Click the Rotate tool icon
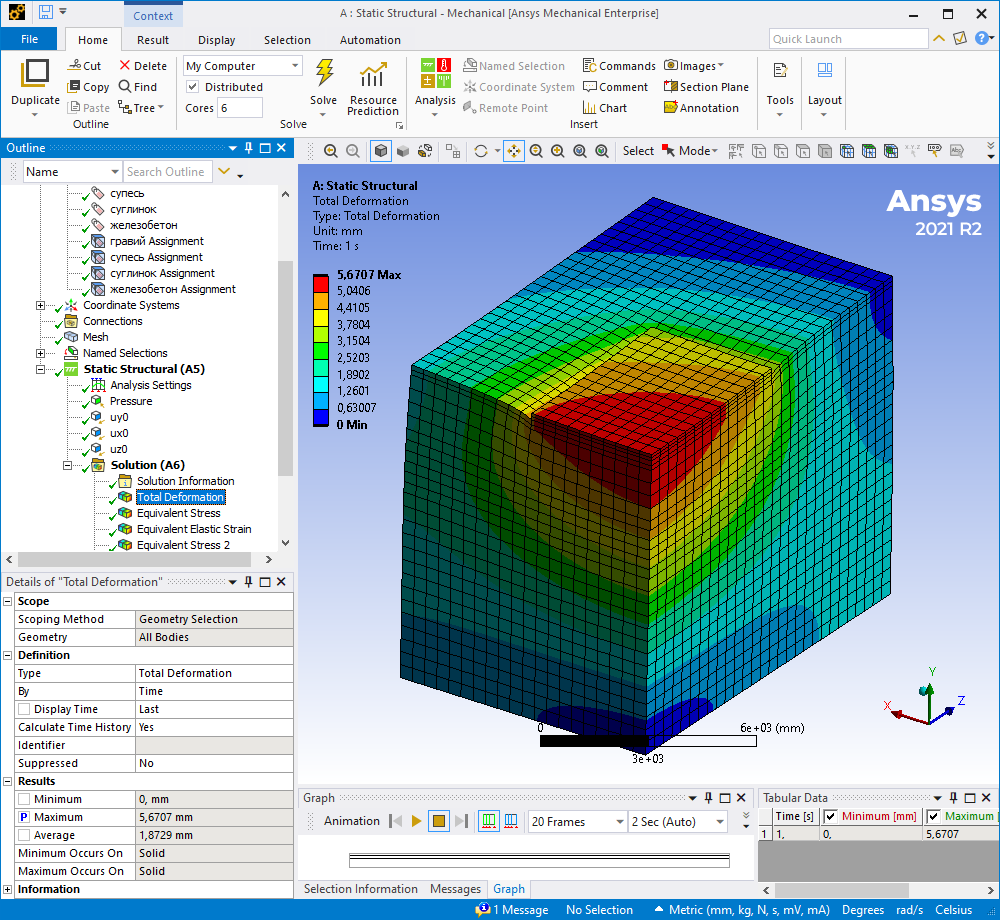1000x920 pixels. [x=481, y=151]
